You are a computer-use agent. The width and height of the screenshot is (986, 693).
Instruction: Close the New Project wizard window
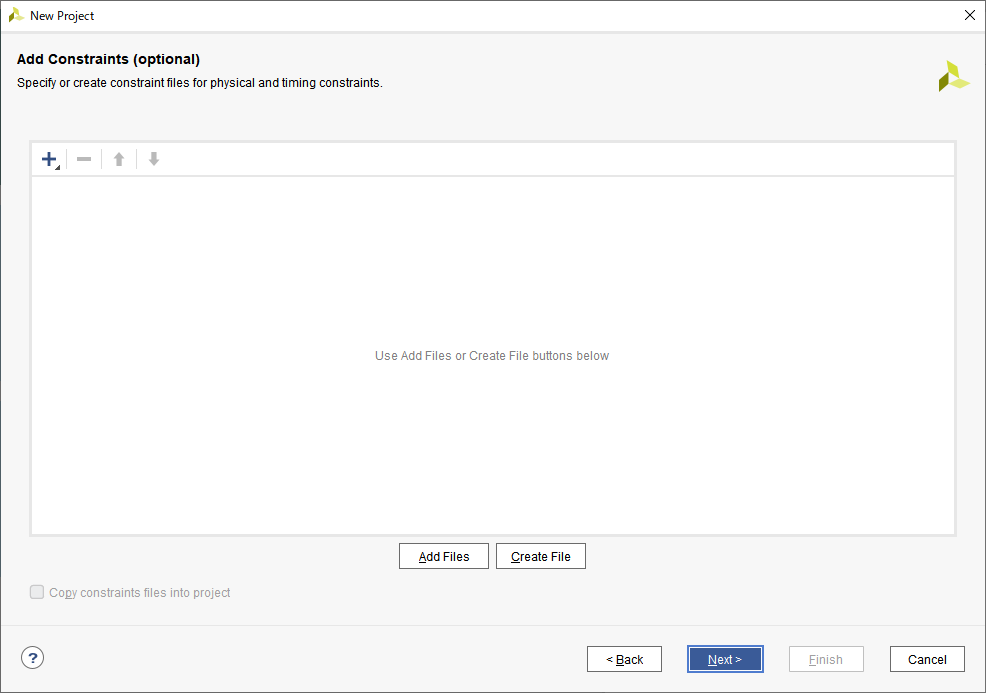click(x=968, y=15)
